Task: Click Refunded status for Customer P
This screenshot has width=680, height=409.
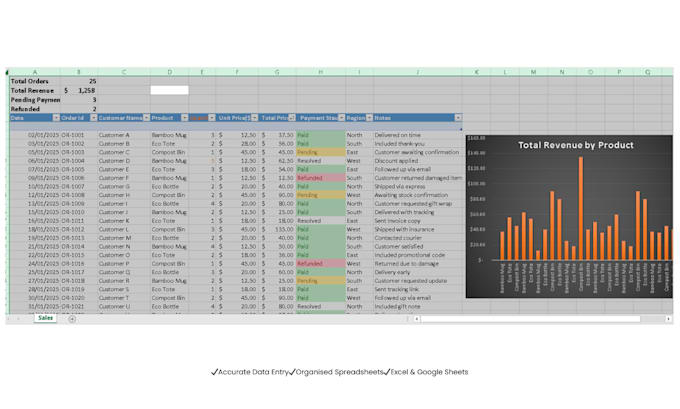Action: pyautogui.click(x=321, y=264)
